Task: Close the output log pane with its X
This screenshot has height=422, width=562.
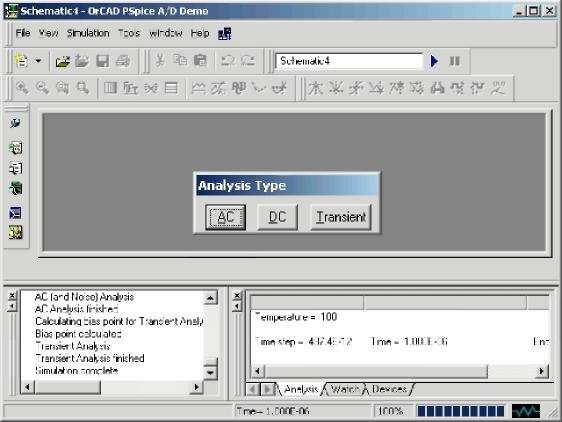Action: point(12,296)
